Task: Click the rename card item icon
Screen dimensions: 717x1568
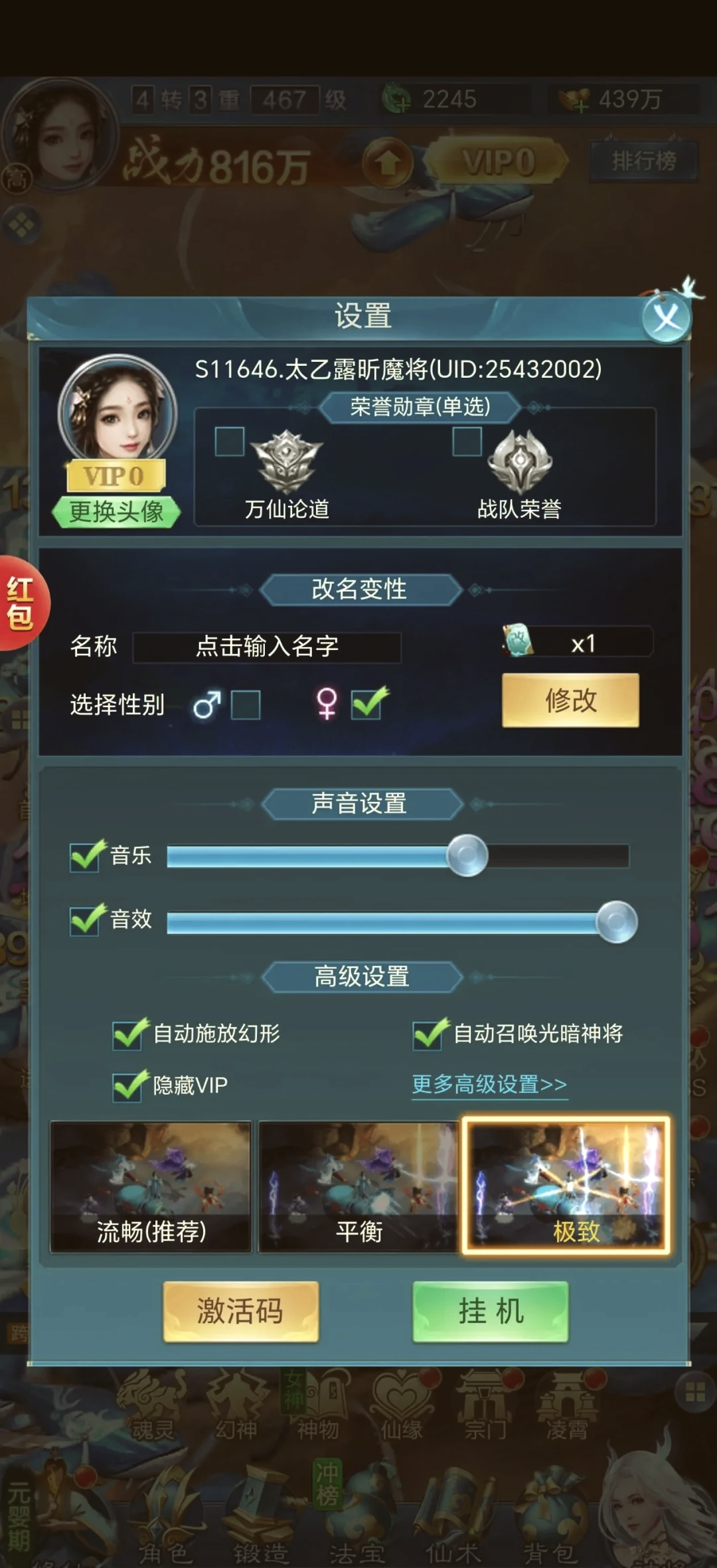Action: [518, 640]
